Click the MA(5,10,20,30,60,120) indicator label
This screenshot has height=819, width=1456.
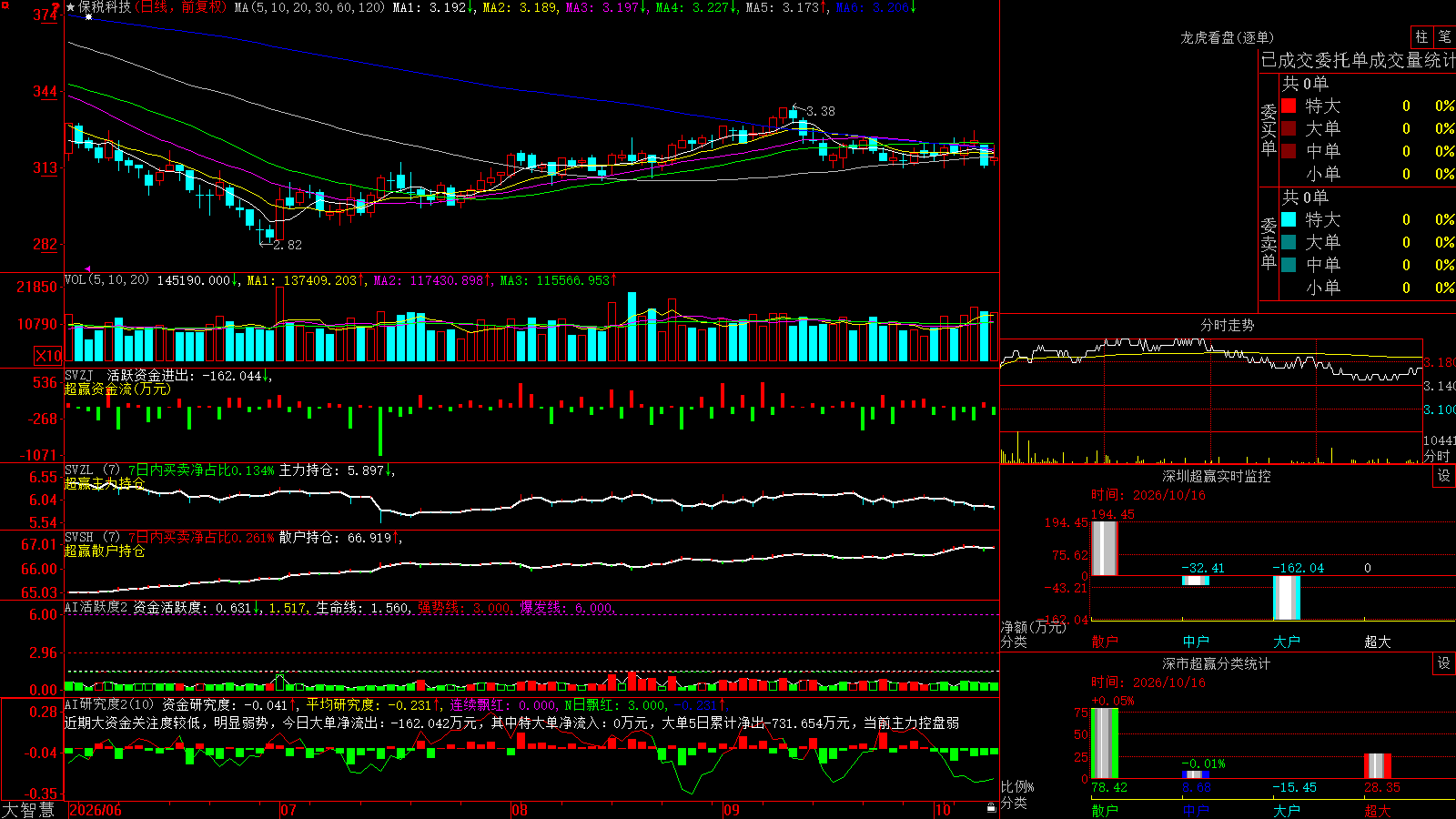click(x=309, y=7)
